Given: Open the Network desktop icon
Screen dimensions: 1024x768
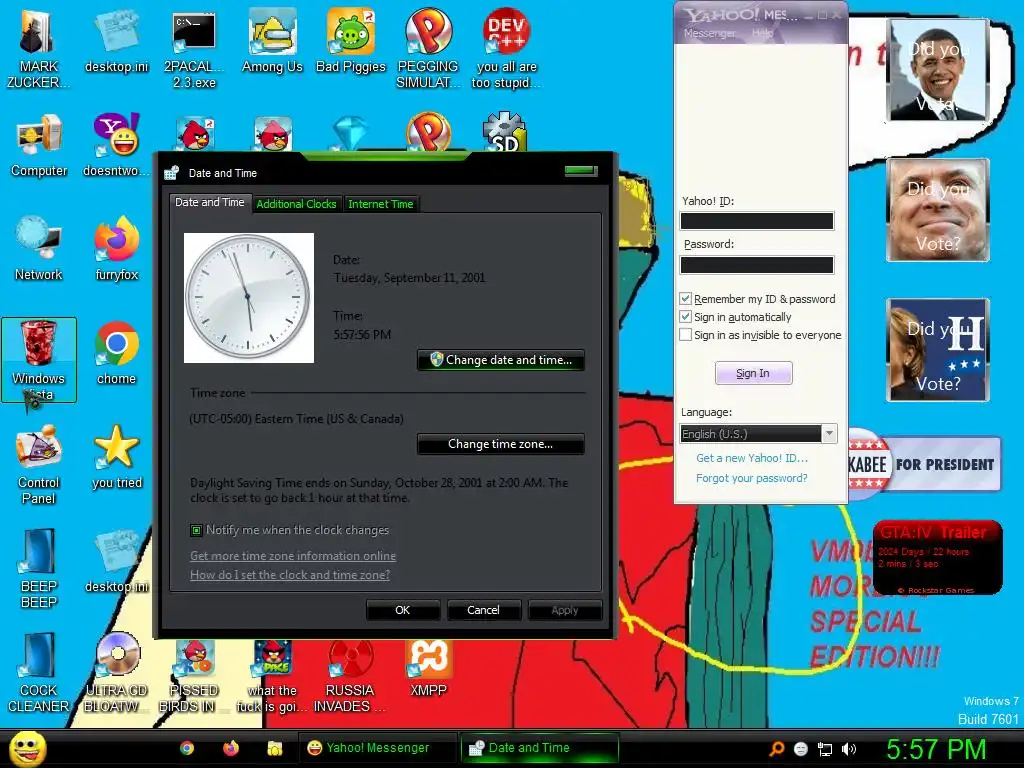Looking at the screenshot, I should click(x=39, y=249).
